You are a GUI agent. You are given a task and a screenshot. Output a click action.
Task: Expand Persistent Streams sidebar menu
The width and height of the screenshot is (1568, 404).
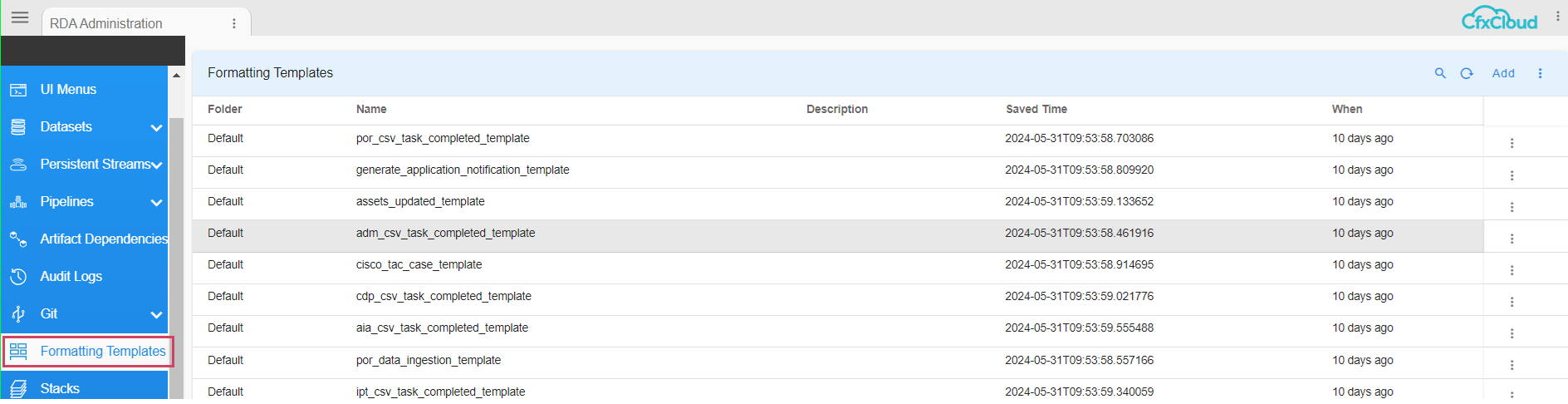click(x=156, y=165)
